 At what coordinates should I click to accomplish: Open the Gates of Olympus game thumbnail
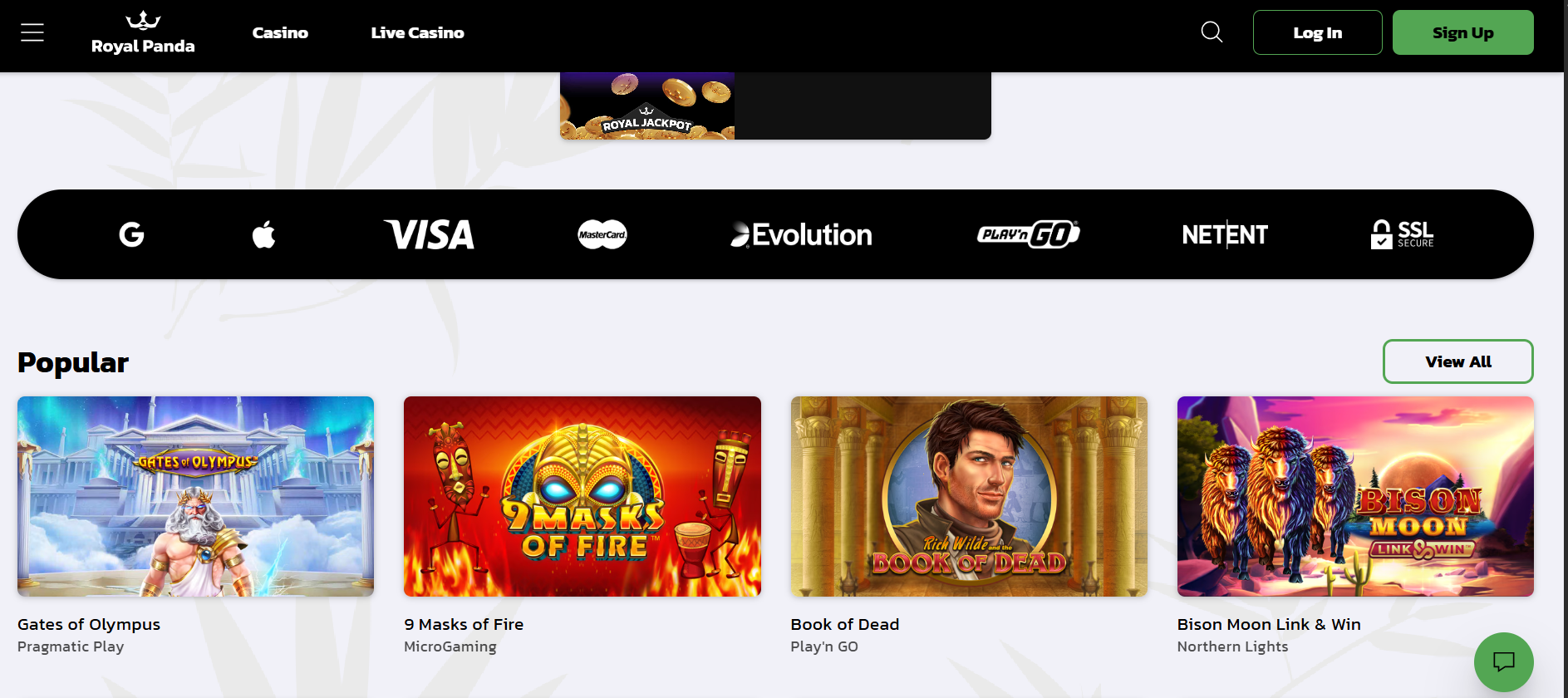click(195, 496)
